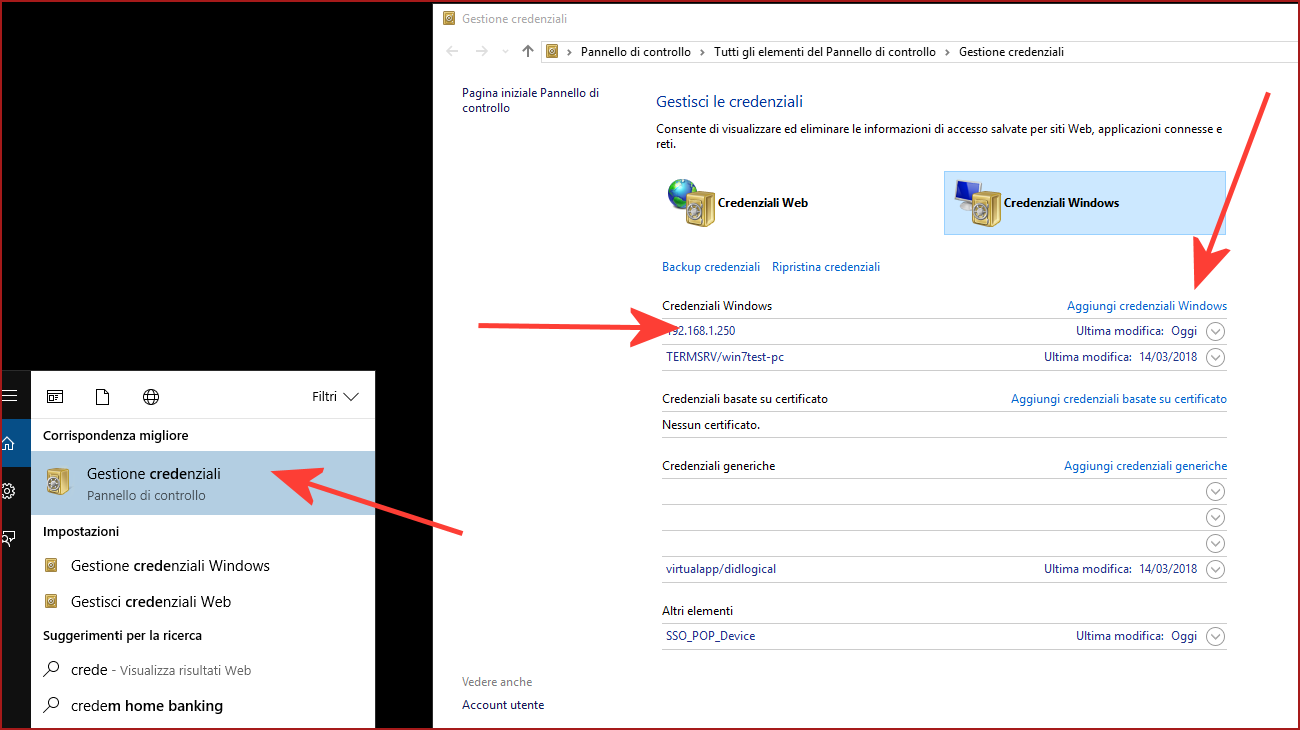Screen dimensions: 1300x730
Task: Expand first blank generic credential chevron
Action: 1216,491
